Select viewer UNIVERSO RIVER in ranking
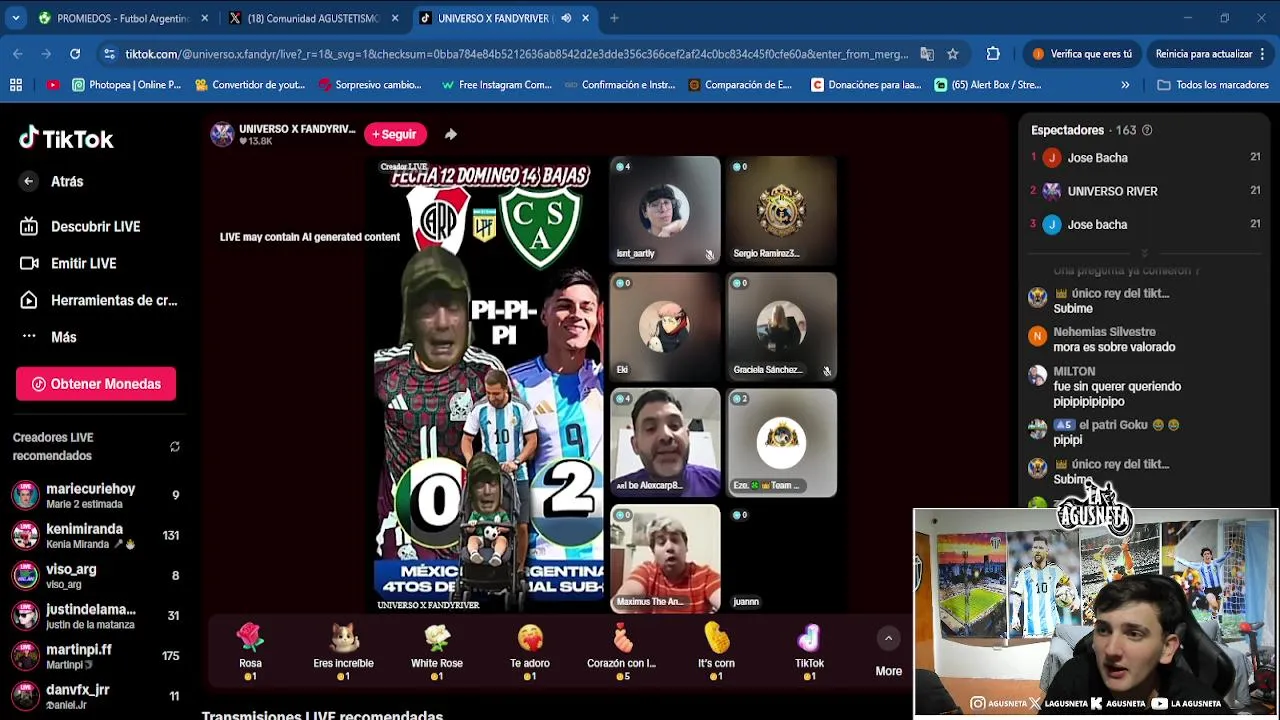 (x=1146, y=191)
